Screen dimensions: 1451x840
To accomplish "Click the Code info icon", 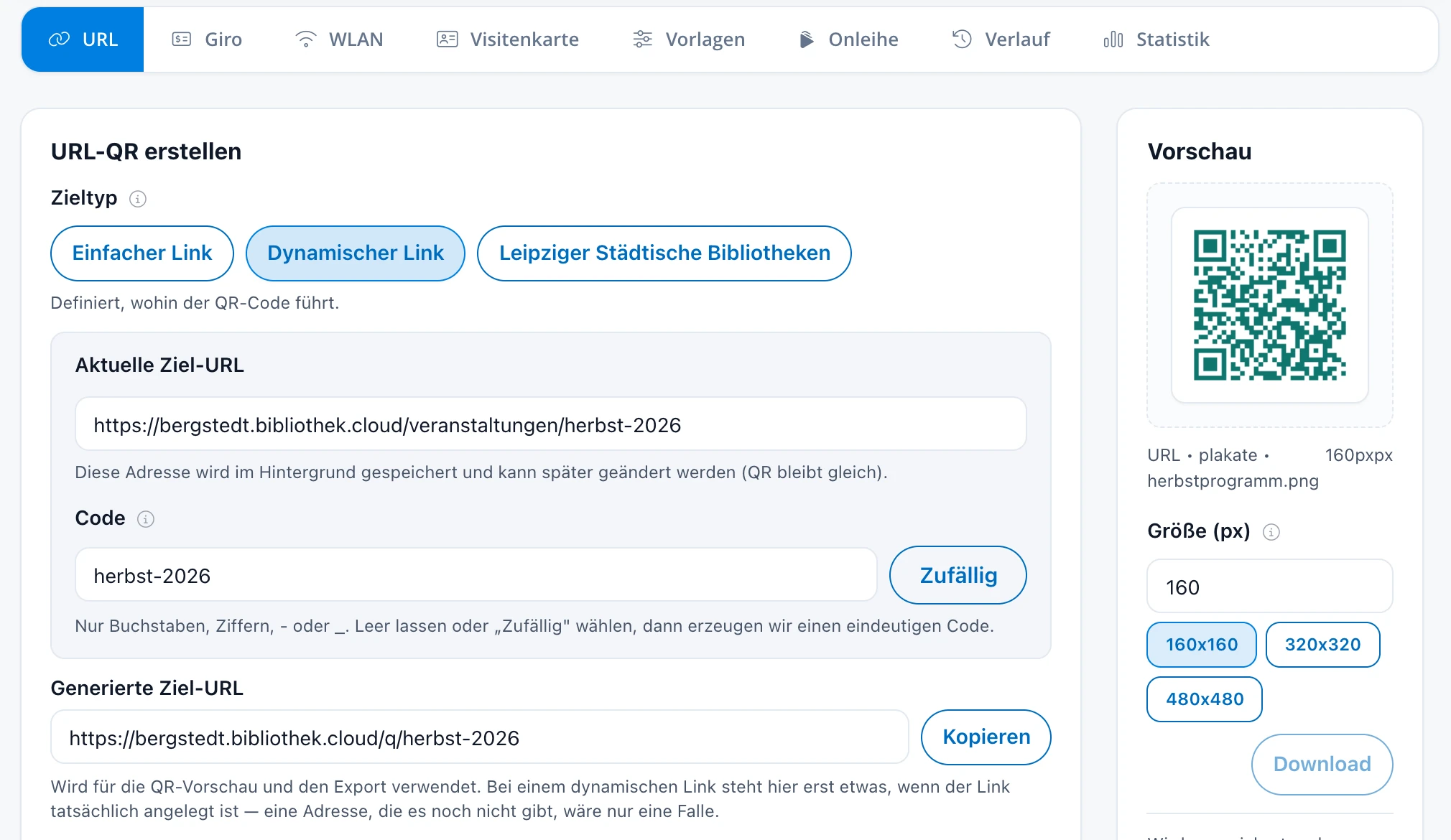I will pos(146,519).
